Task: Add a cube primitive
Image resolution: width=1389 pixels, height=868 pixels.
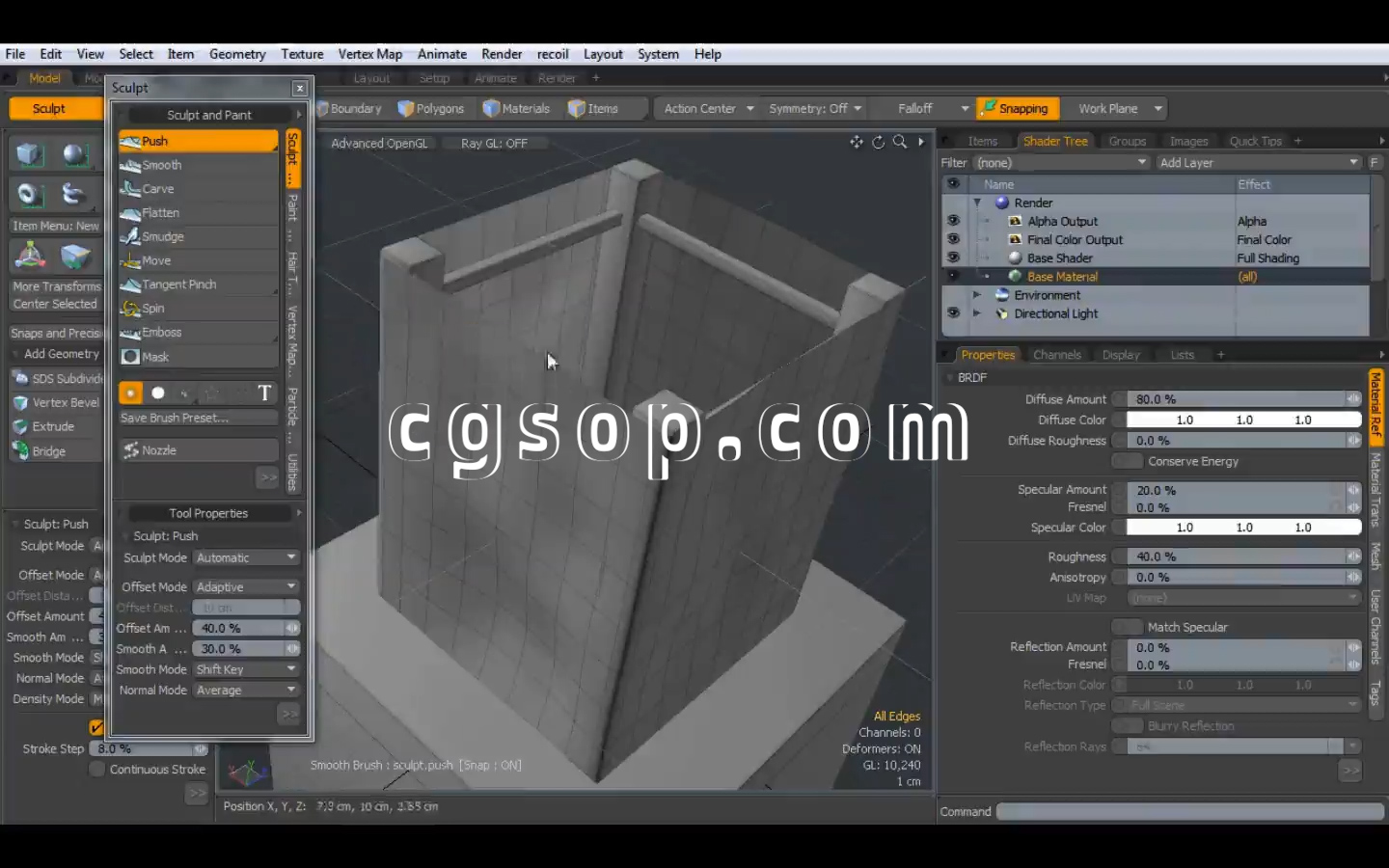Action: 29,154
